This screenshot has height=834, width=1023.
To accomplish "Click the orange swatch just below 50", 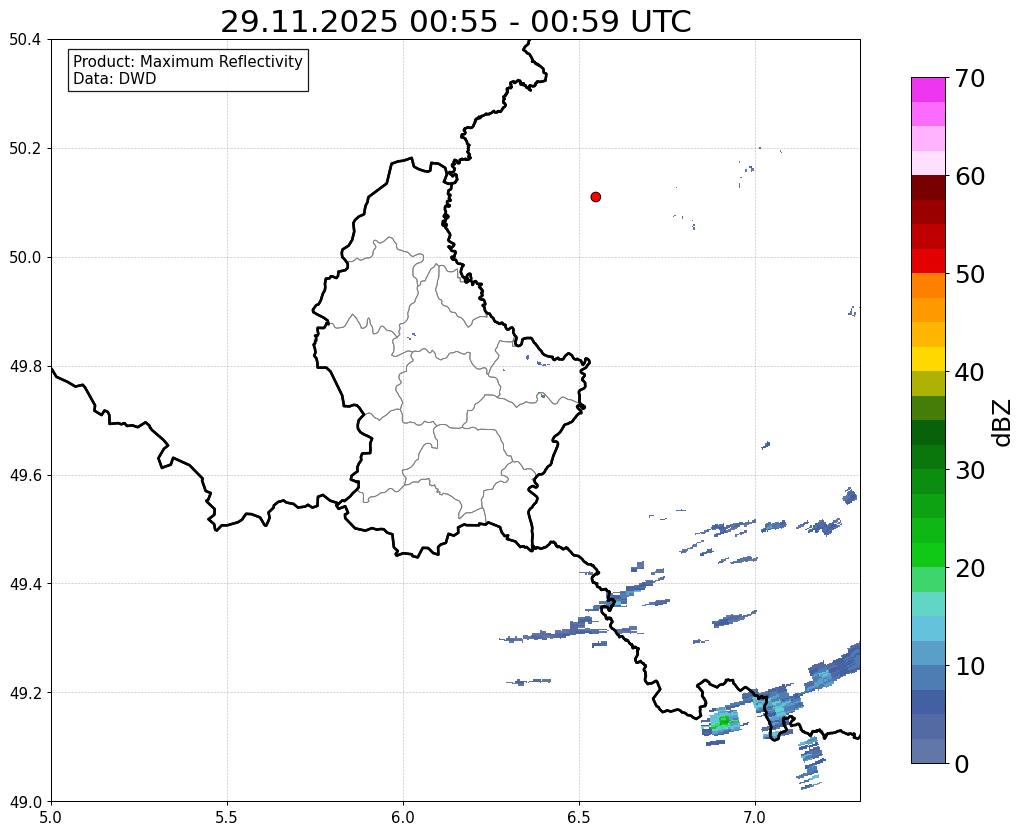I will coord(928,286).
